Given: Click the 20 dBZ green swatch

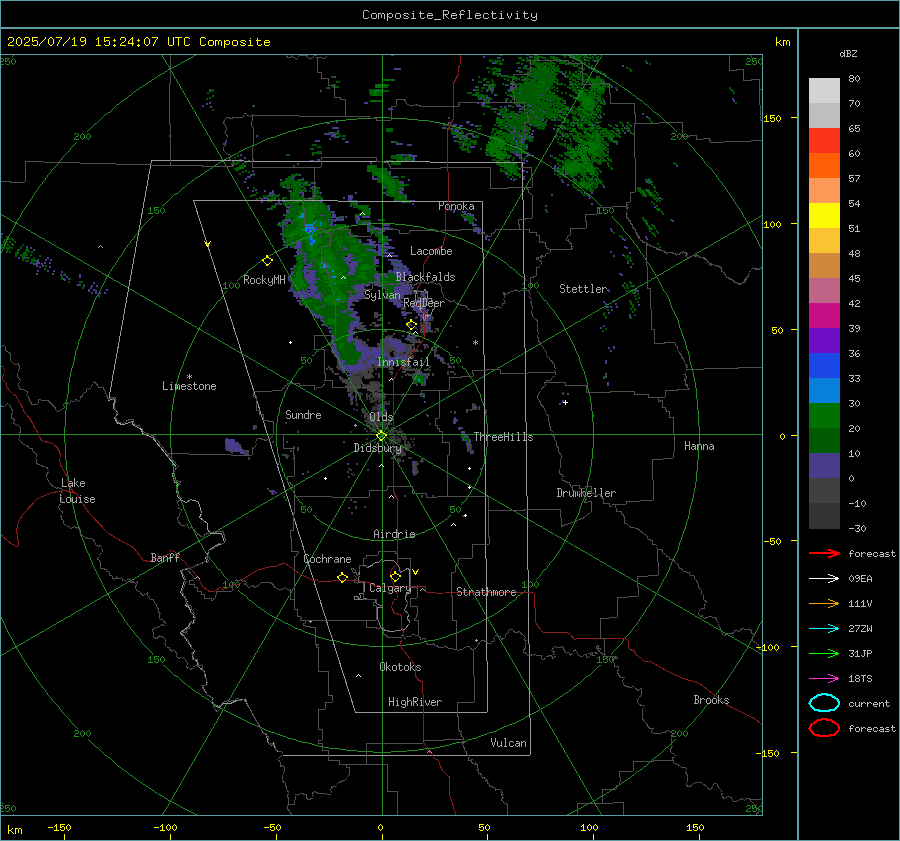Looking at the screenshot, I should [x=824, y=416].
